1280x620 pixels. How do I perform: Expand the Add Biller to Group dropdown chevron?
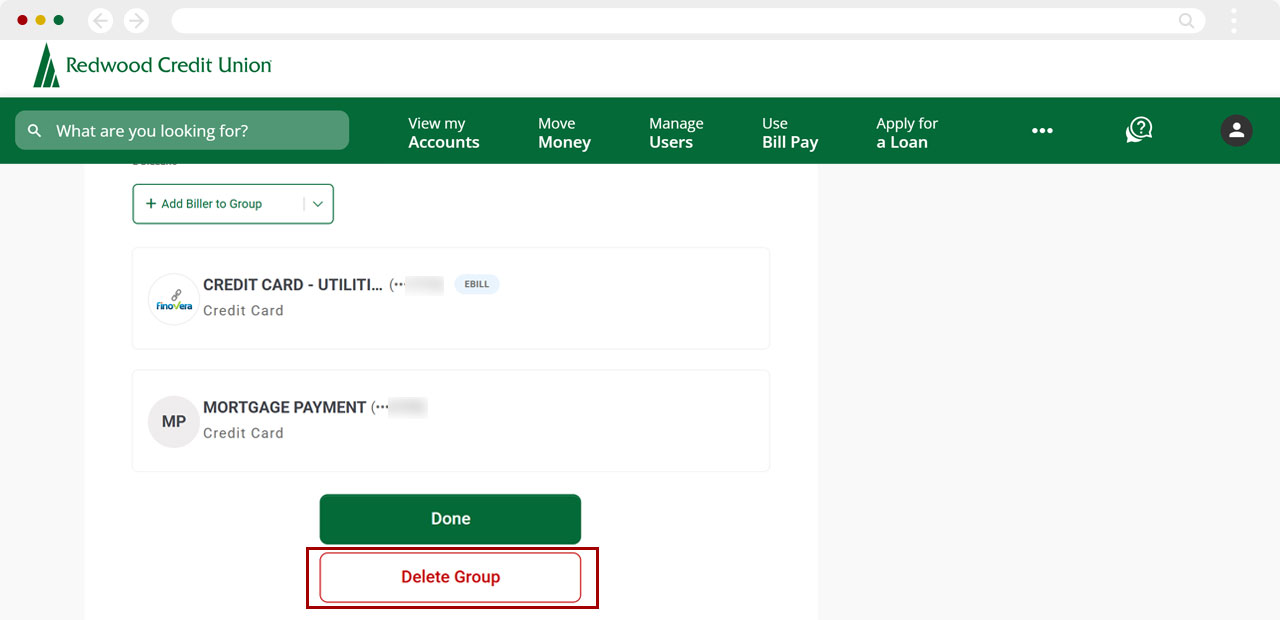(318, 203)
